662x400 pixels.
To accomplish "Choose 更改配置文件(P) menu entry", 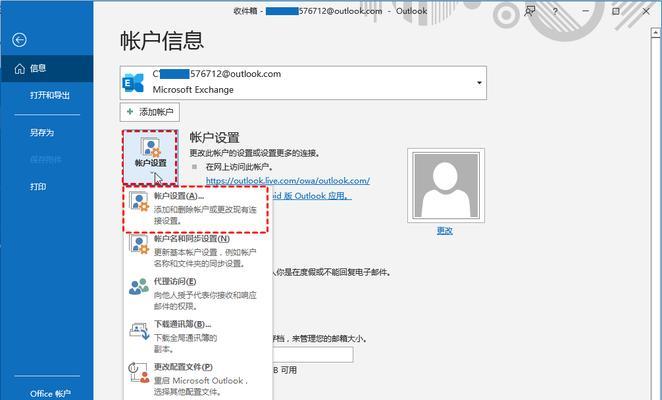I will coord(198,379).
